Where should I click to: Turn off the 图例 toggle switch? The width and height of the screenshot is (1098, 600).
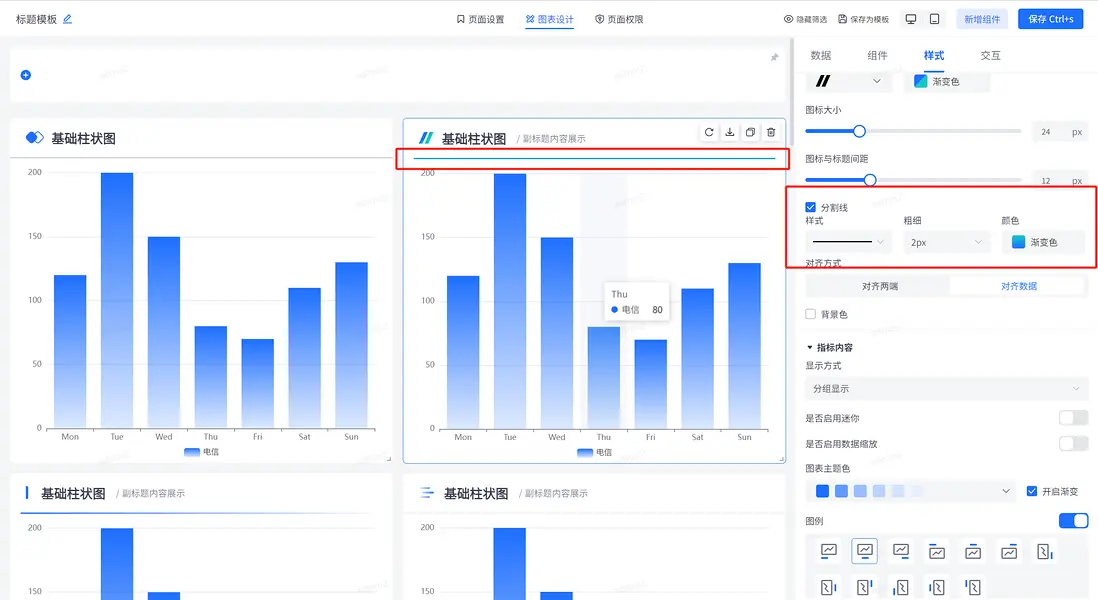click(1073, 520)
